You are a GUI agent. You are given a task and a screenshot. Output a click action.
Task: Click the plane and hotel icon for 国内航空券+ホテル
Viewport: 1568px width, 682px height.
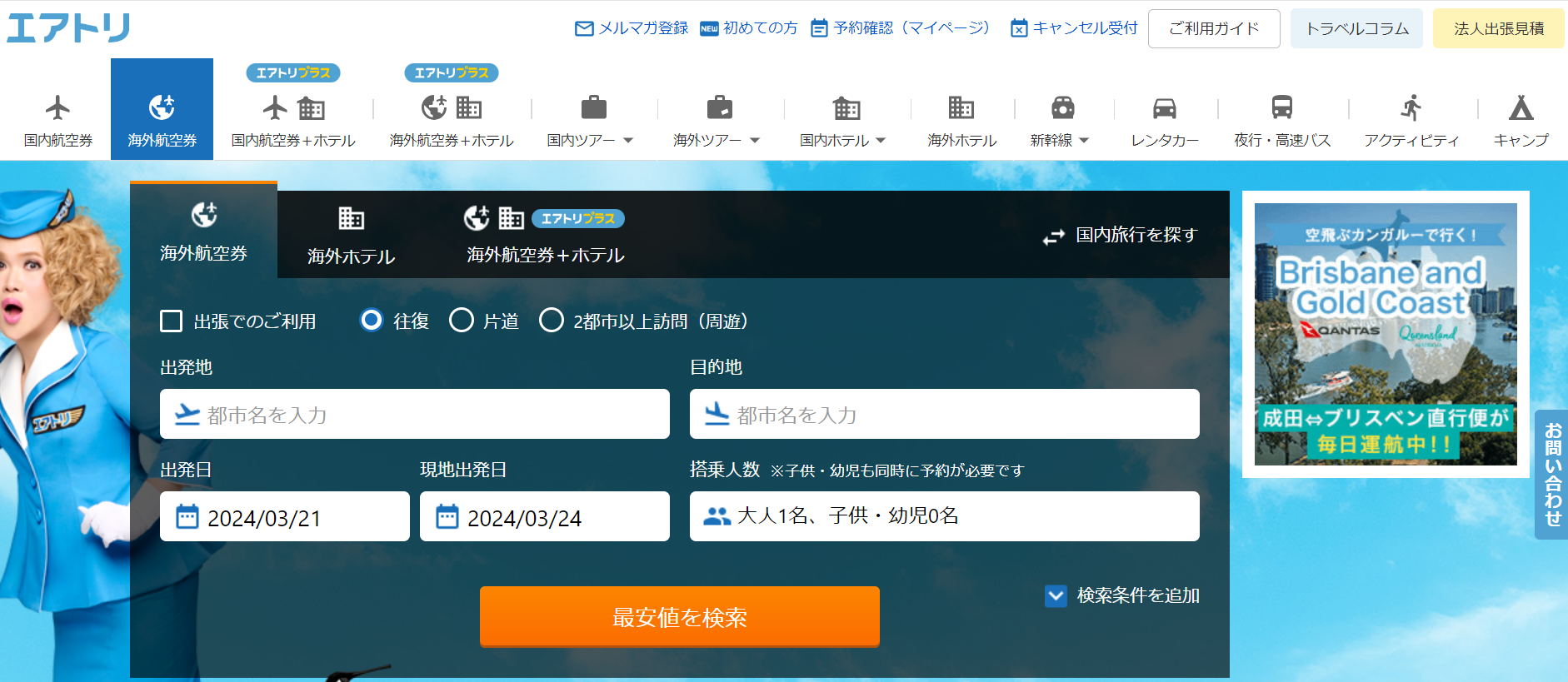tap(293, 107)
